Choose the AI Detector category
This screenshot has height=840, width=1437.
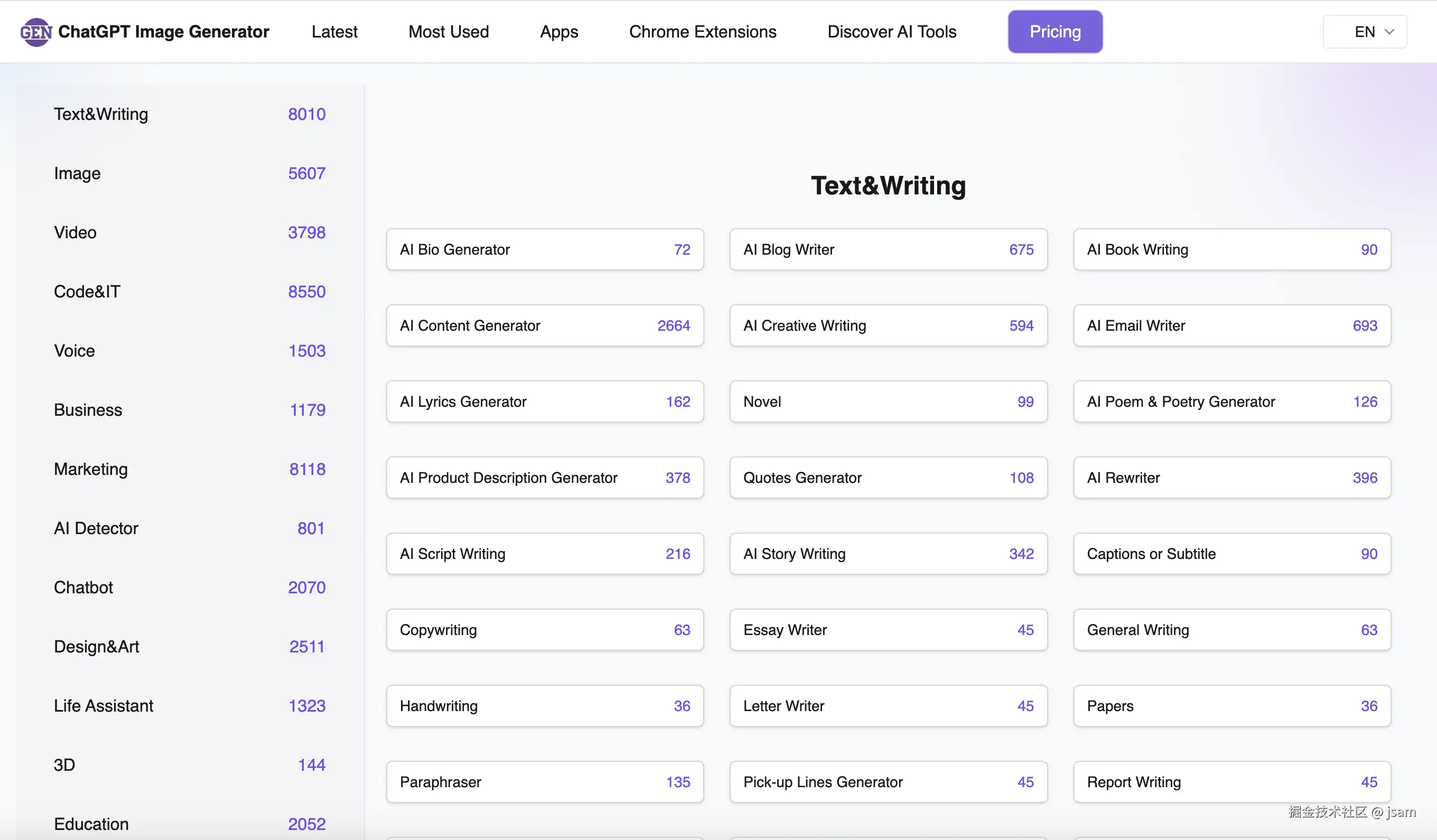tap(96, 528)
